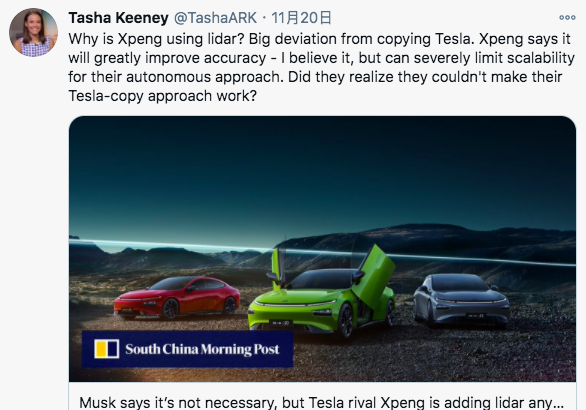Open Tasha Keeney display name profile link
586x410 pixels.
click(x=118, y=18)
